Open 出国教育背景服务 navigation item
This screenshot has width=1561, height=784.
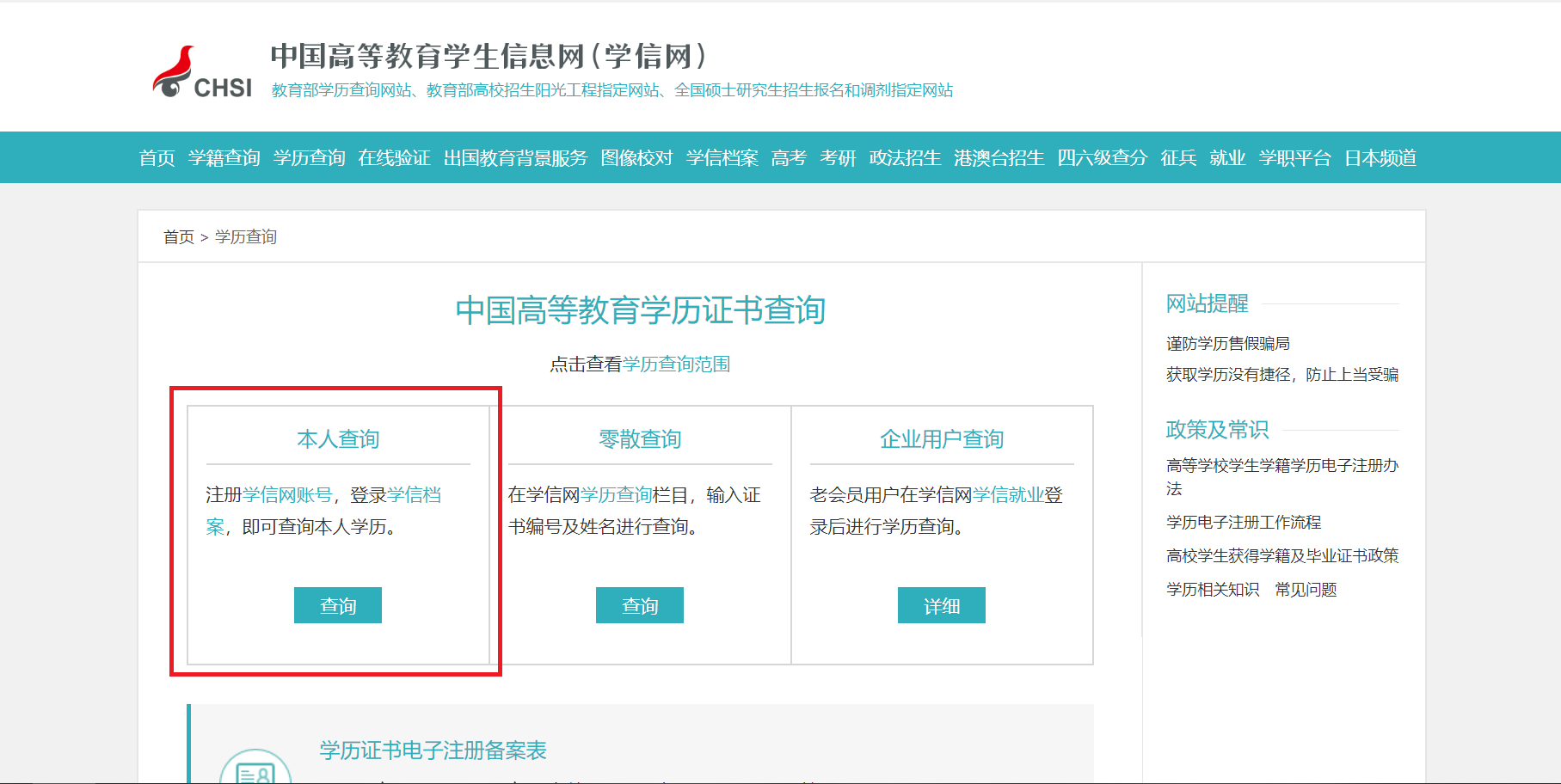pos(516,158)
